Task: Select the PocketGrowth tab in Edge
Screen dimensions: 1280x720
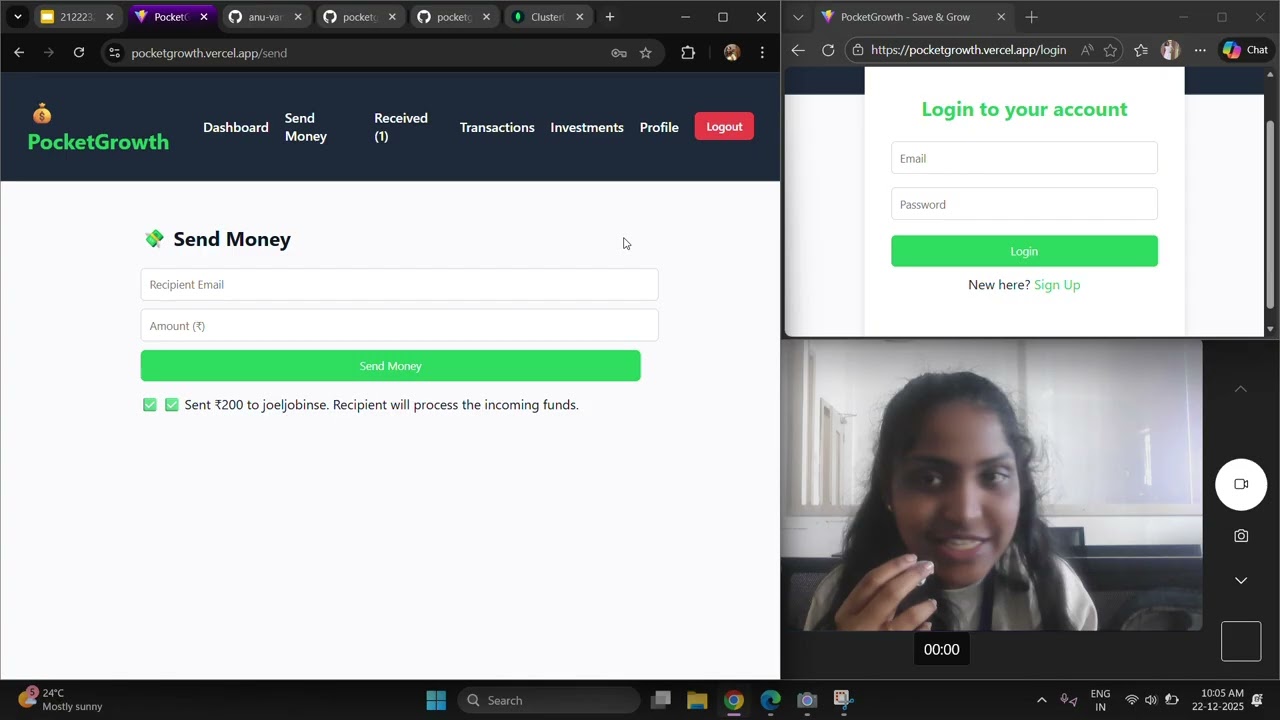Action: tap(914, 17)
